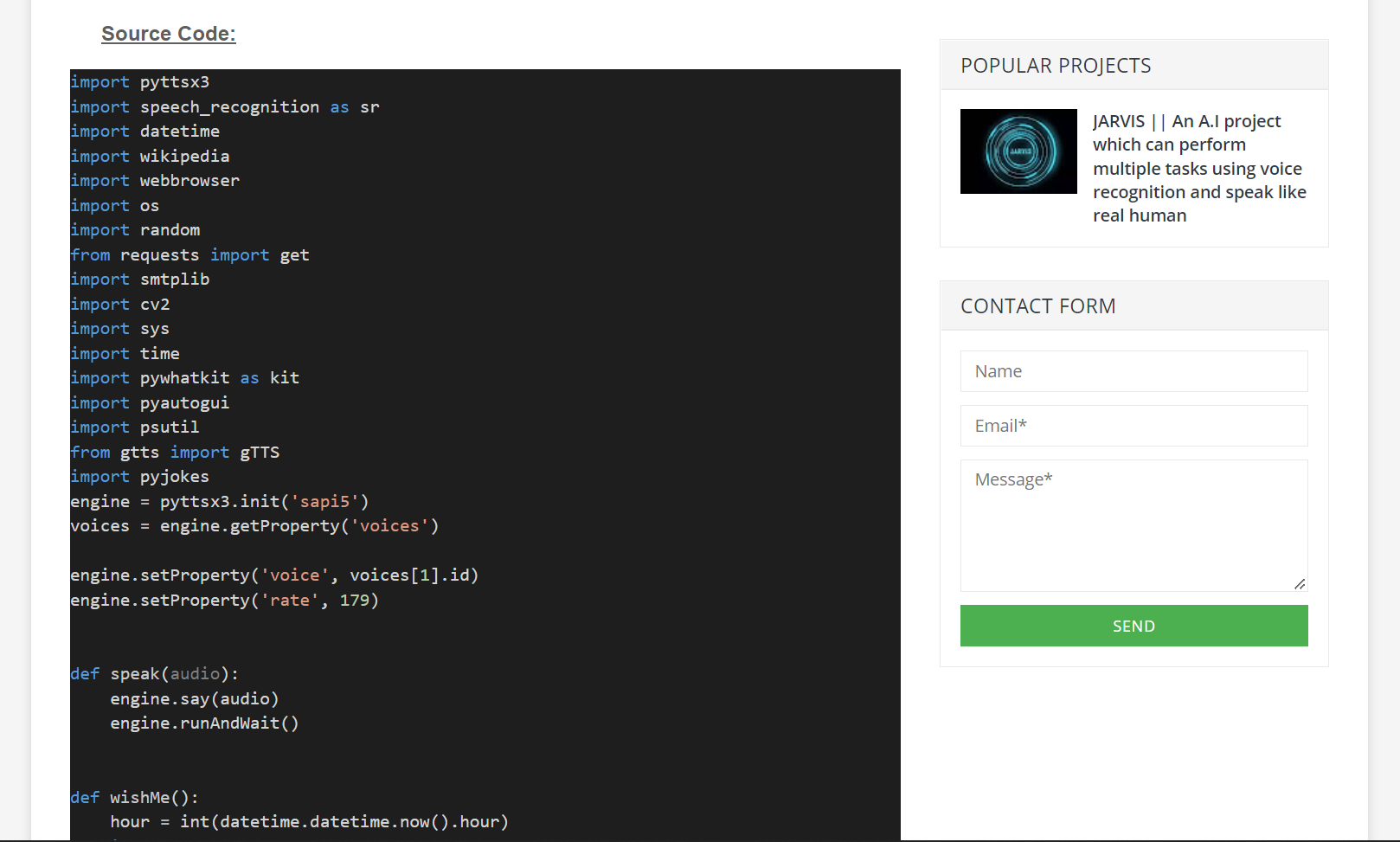The image size is (1400, 842).
Task: Click the 'import time' code line
Action: tap(125, 354)
